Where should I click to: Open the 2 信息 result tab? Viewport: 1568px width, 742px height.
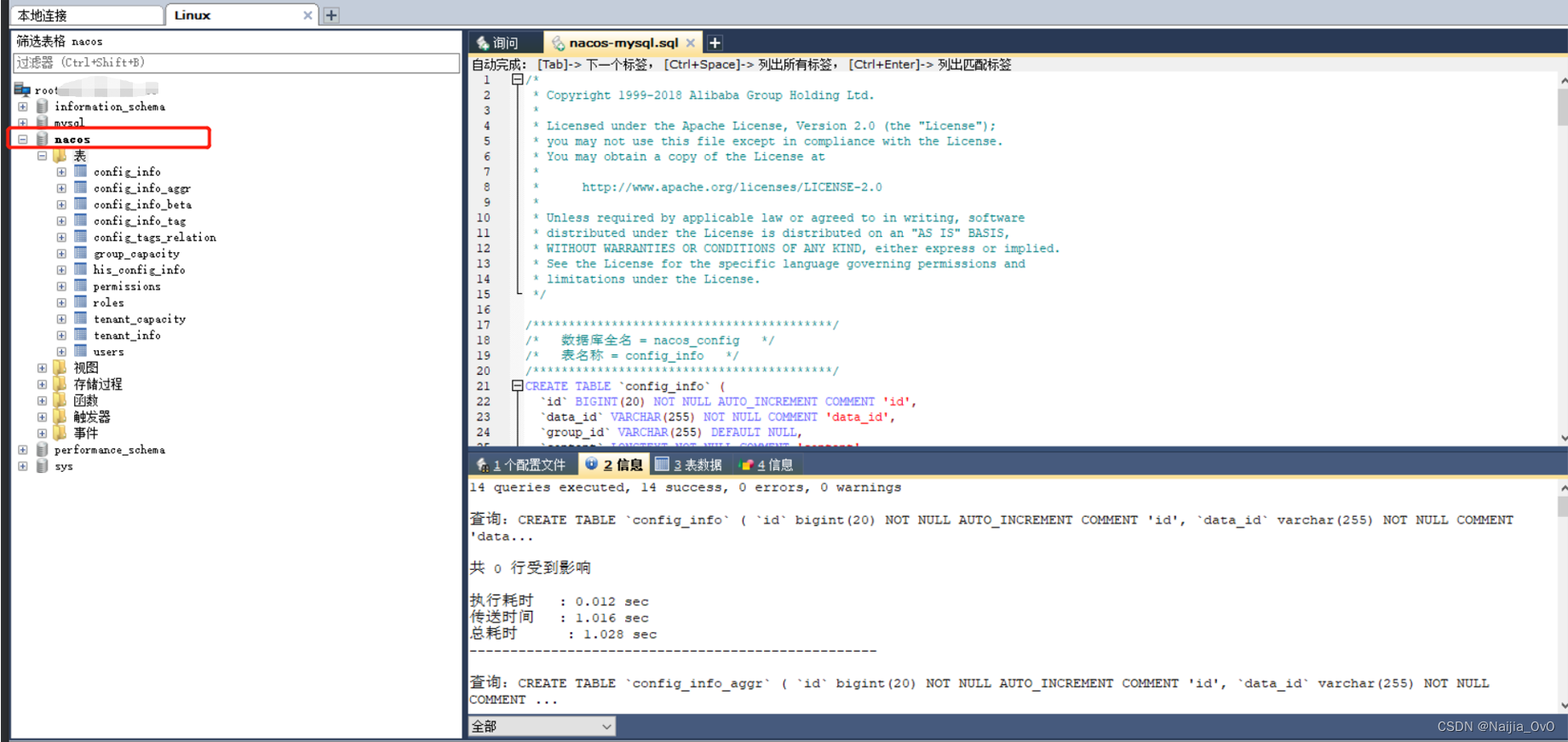tap(614, 464)
